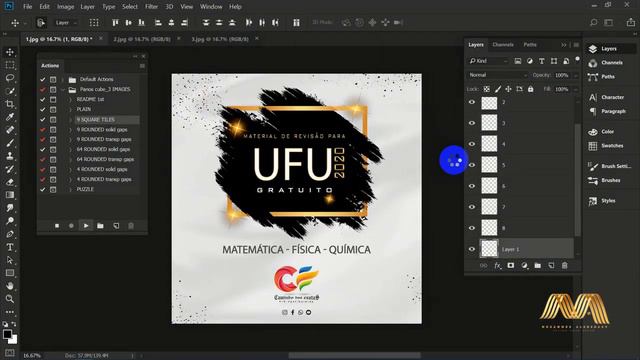Select the Clone Stamp tool
Viewport: 640px width, 360px height.
click(10, 156)
